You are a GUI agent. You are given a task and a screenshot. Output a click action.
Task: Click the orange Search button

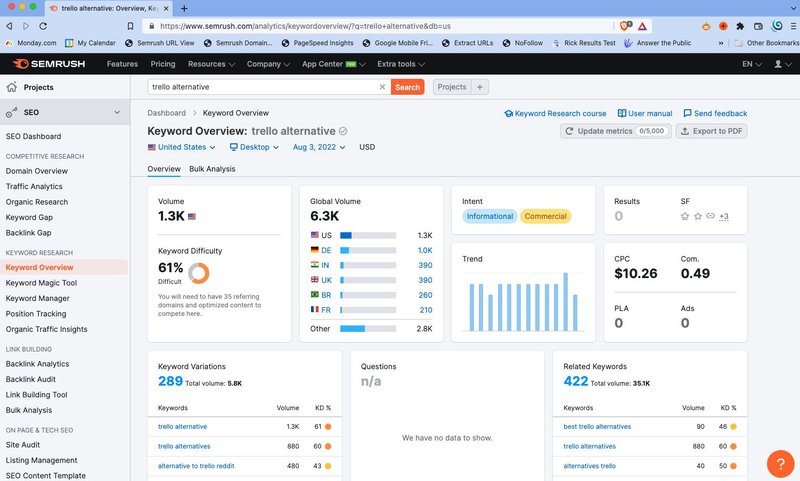[x=408, y=87]
